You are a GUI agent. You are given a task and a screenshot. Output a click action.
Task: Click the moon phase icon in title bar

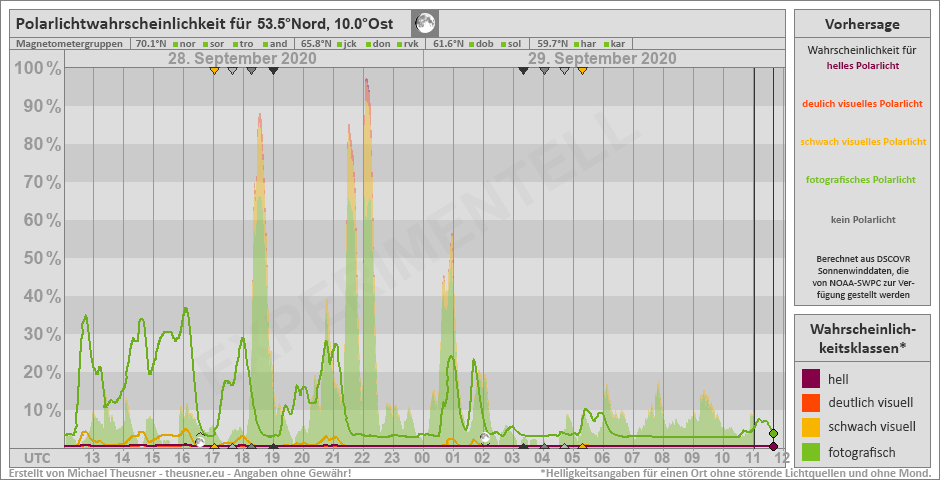point(425,23)
